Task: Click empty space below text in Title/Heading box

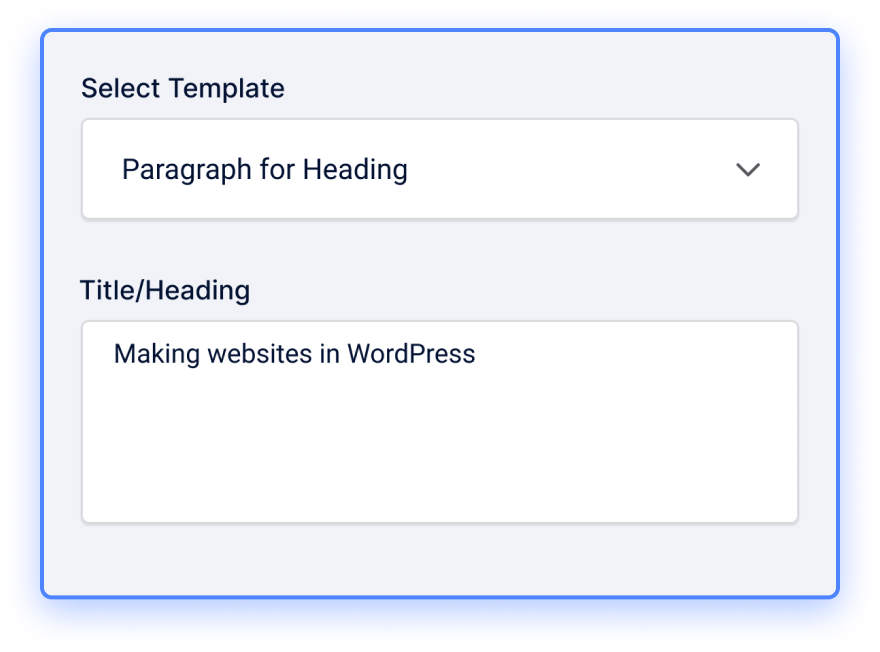Action: click(x=439, y=449)
